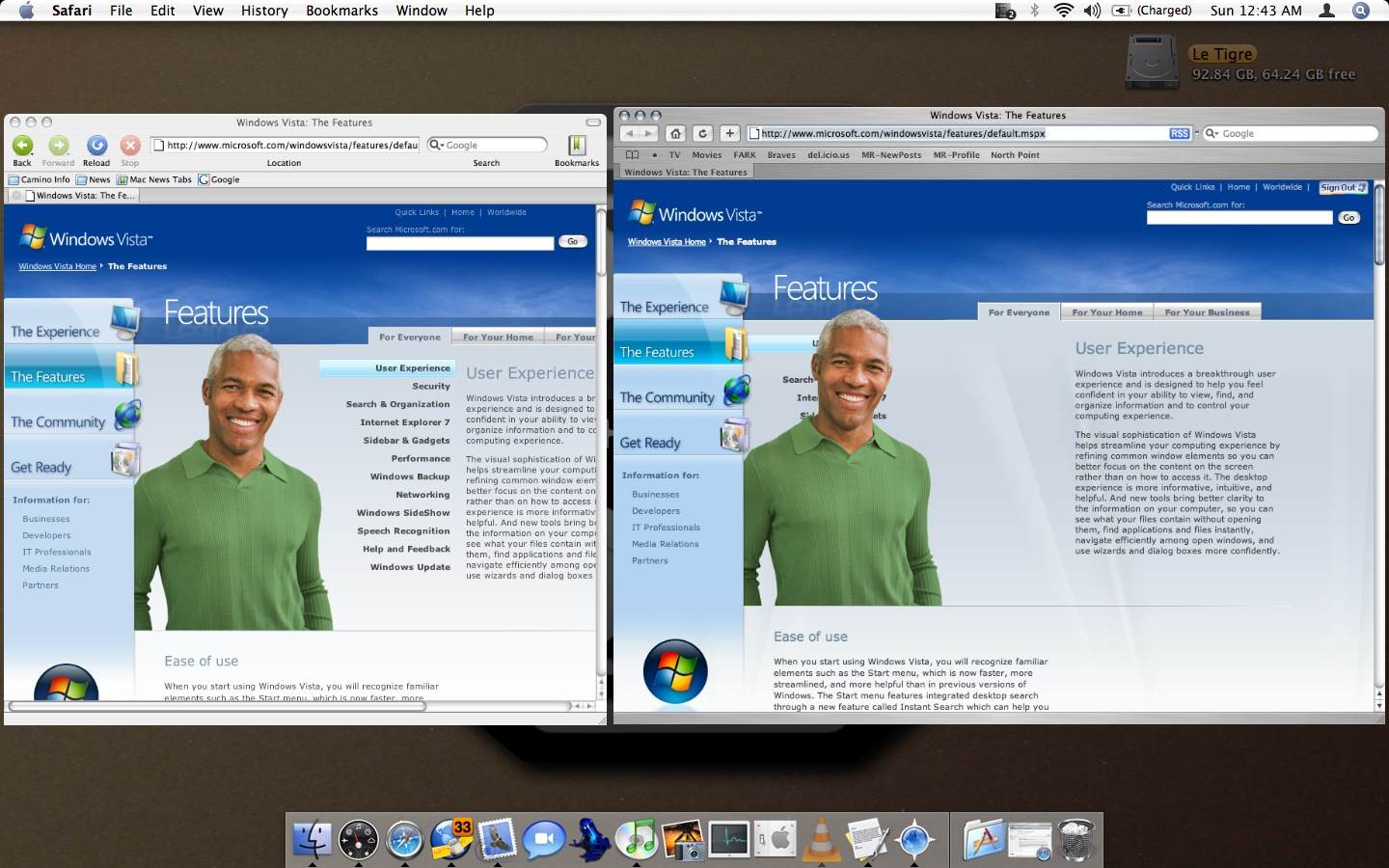
Task: Select 'For Your Home' tab in Safari page
Action: 1107,312
